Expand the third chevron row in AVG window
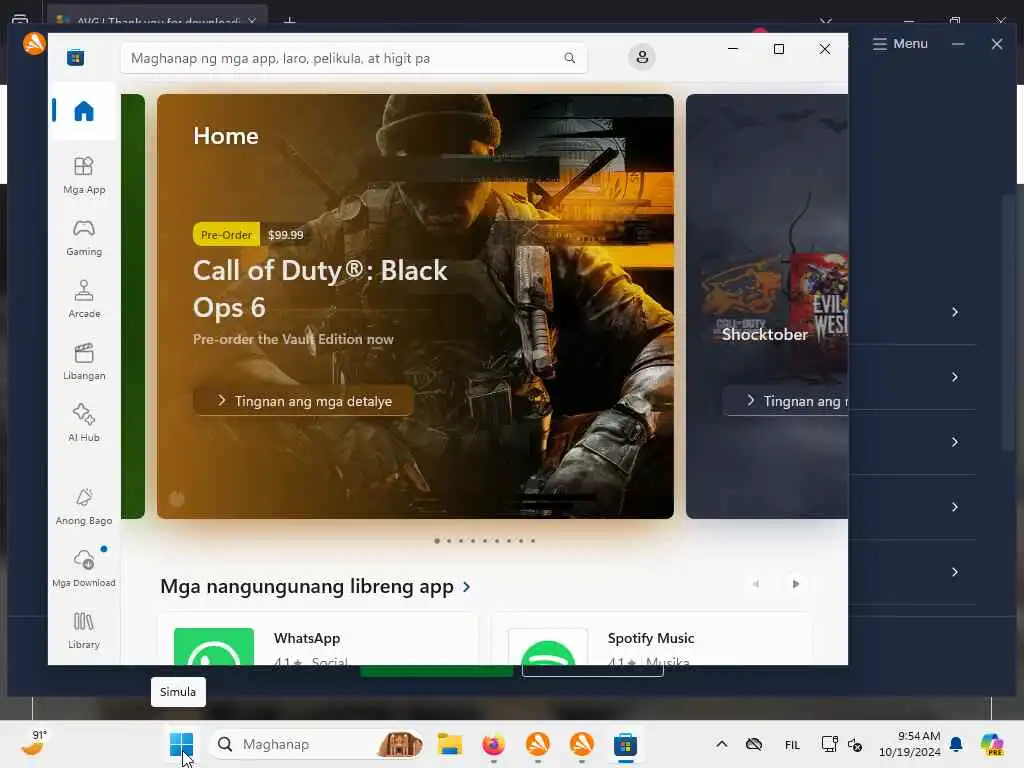Image resolution: width=1024 pixels, height=768 pixels. click(x=955, y=442)
